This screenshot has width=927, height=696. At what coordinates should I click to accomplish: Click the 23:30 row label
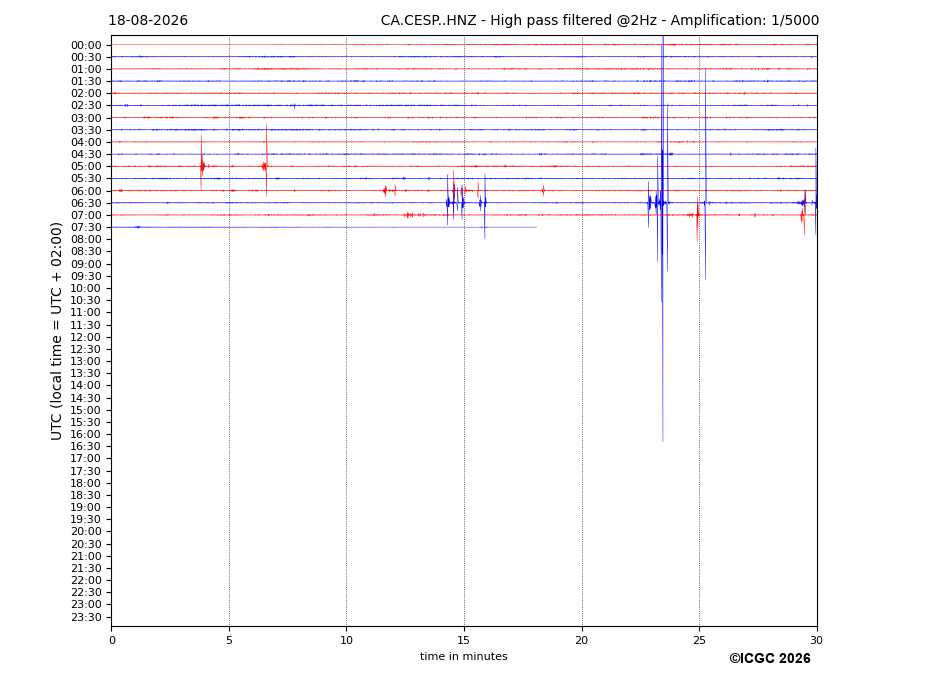86,617
